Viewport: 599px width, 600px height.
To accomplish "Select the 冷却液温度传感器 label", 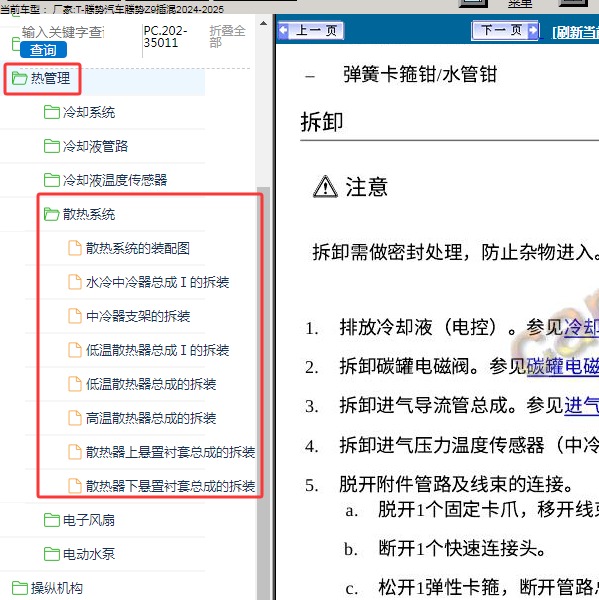I will [115, 180].
